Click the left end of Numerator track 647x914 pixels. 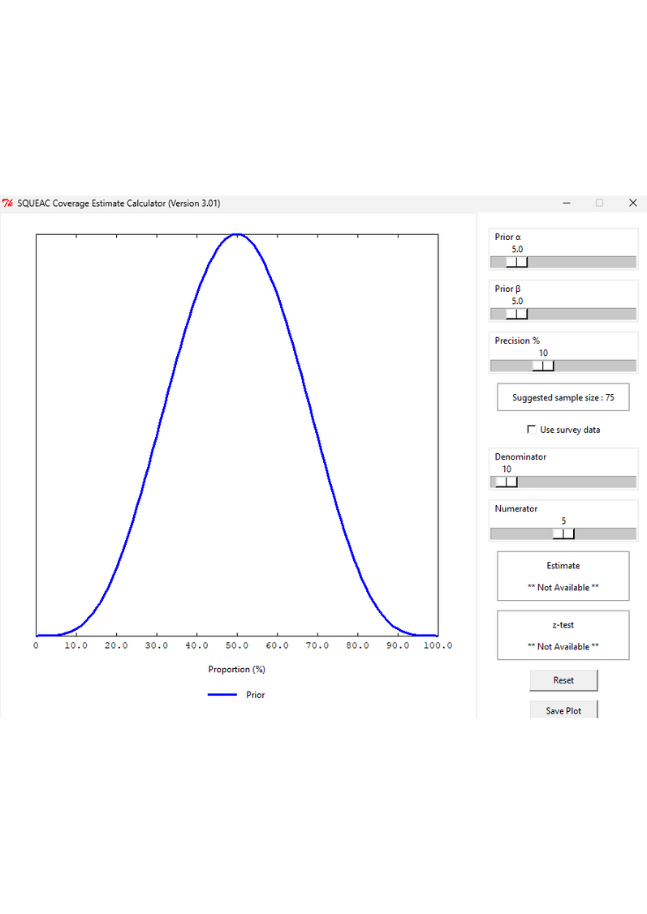(496, 533)
